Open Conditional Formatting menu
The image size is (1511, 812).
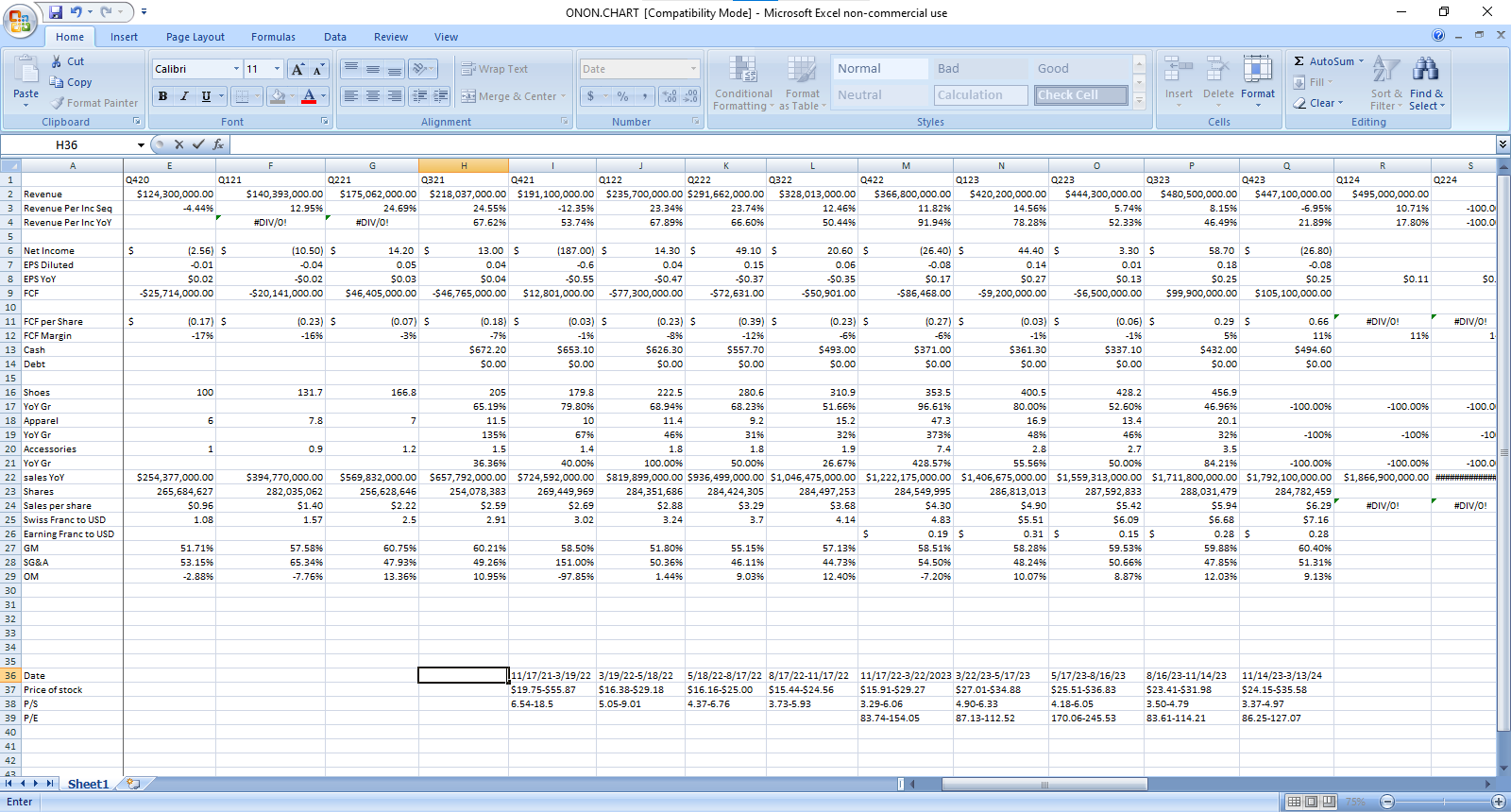[743, 83]
